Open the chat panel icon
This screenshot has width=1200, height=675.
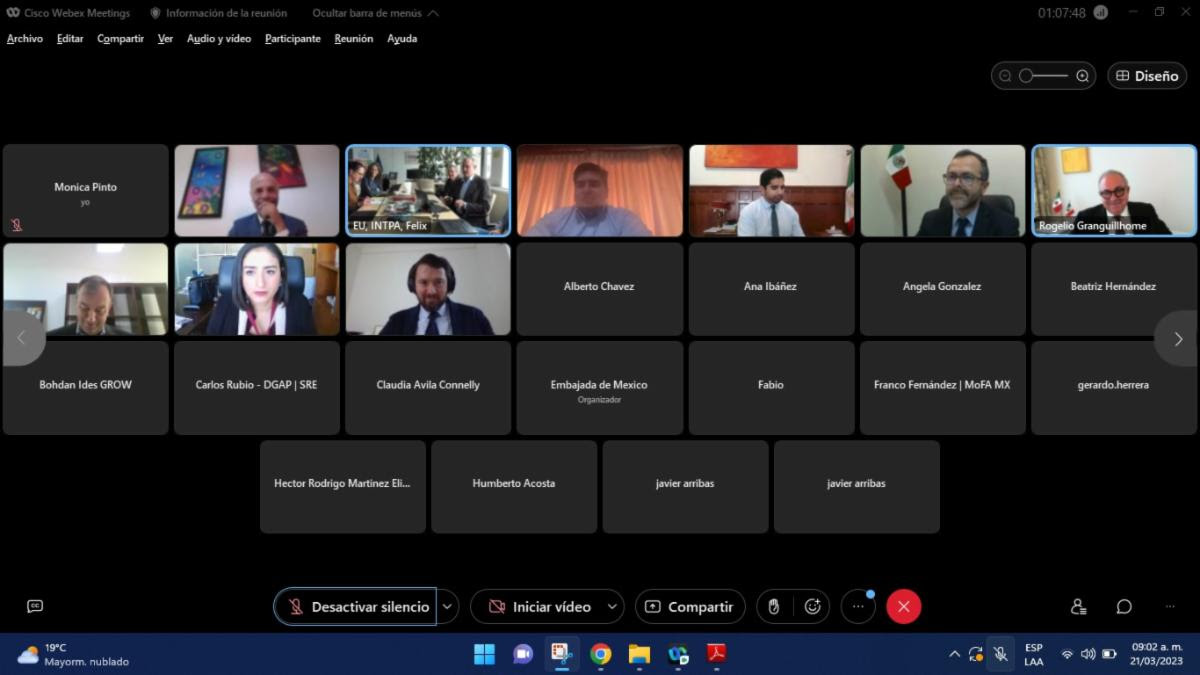pyautogui.click(x=1124, y=606)
